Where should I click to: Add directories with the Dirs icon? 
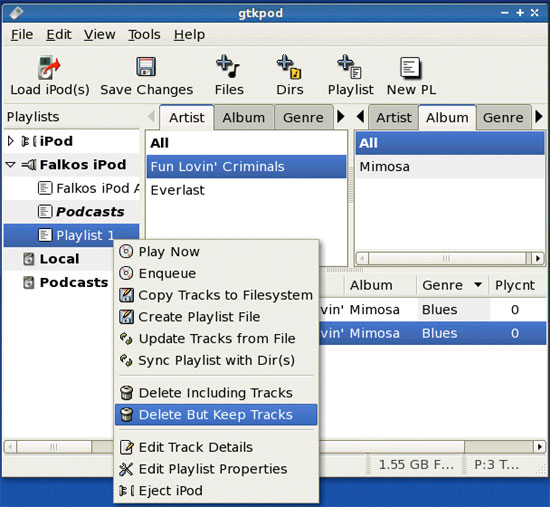coord(289,66)
